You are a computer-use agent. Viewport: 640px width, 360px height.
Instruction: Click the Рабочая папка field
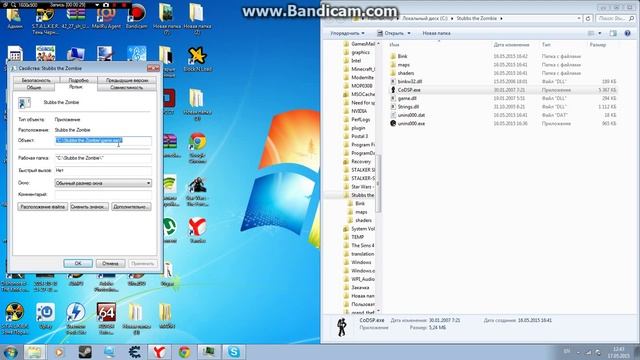103,158
